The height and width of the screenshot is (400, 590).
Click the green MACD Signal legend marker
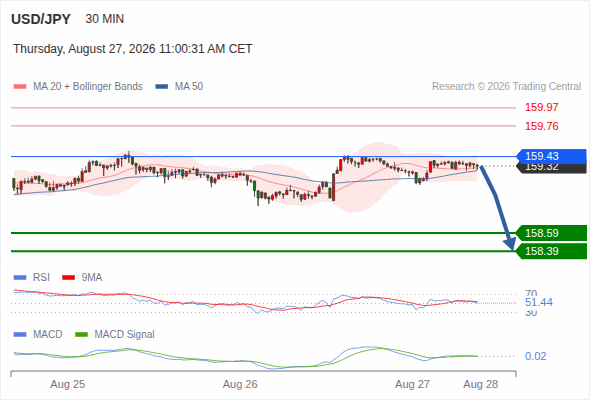coord(81,335)
